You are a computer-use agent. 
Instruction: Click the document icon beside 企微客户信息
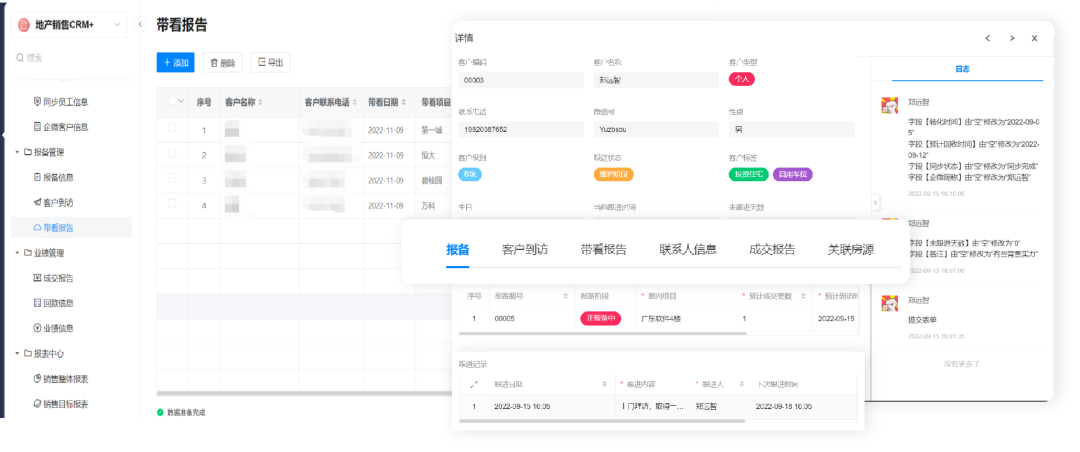tap(37, 127)
